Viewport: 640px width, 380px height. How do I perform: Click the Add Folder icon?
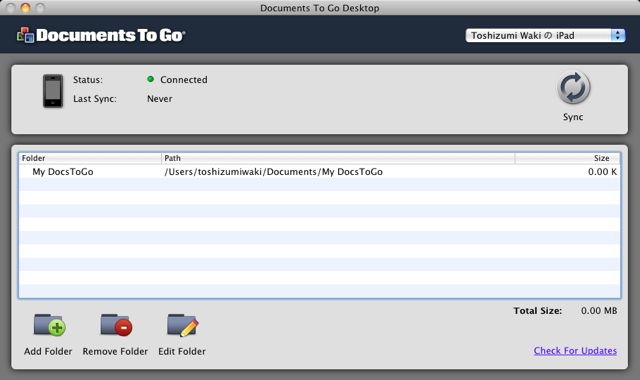(49, 325)
